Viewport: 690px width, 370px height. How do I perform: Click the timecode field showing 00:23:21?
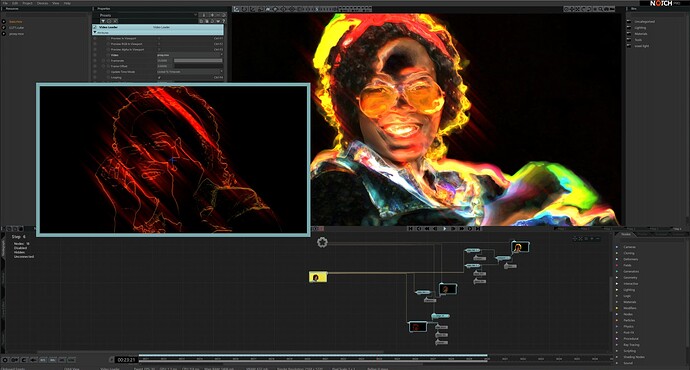coord(126,360)
